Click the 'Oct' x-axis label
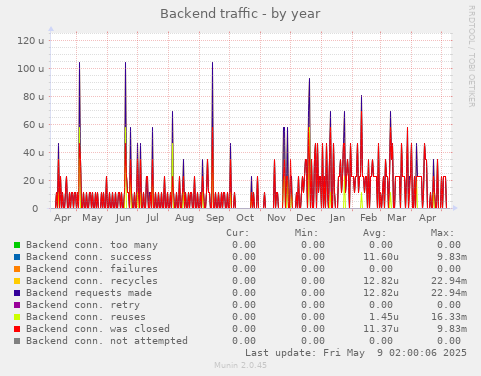Screen dimensions: 481x376 point(245,218)
